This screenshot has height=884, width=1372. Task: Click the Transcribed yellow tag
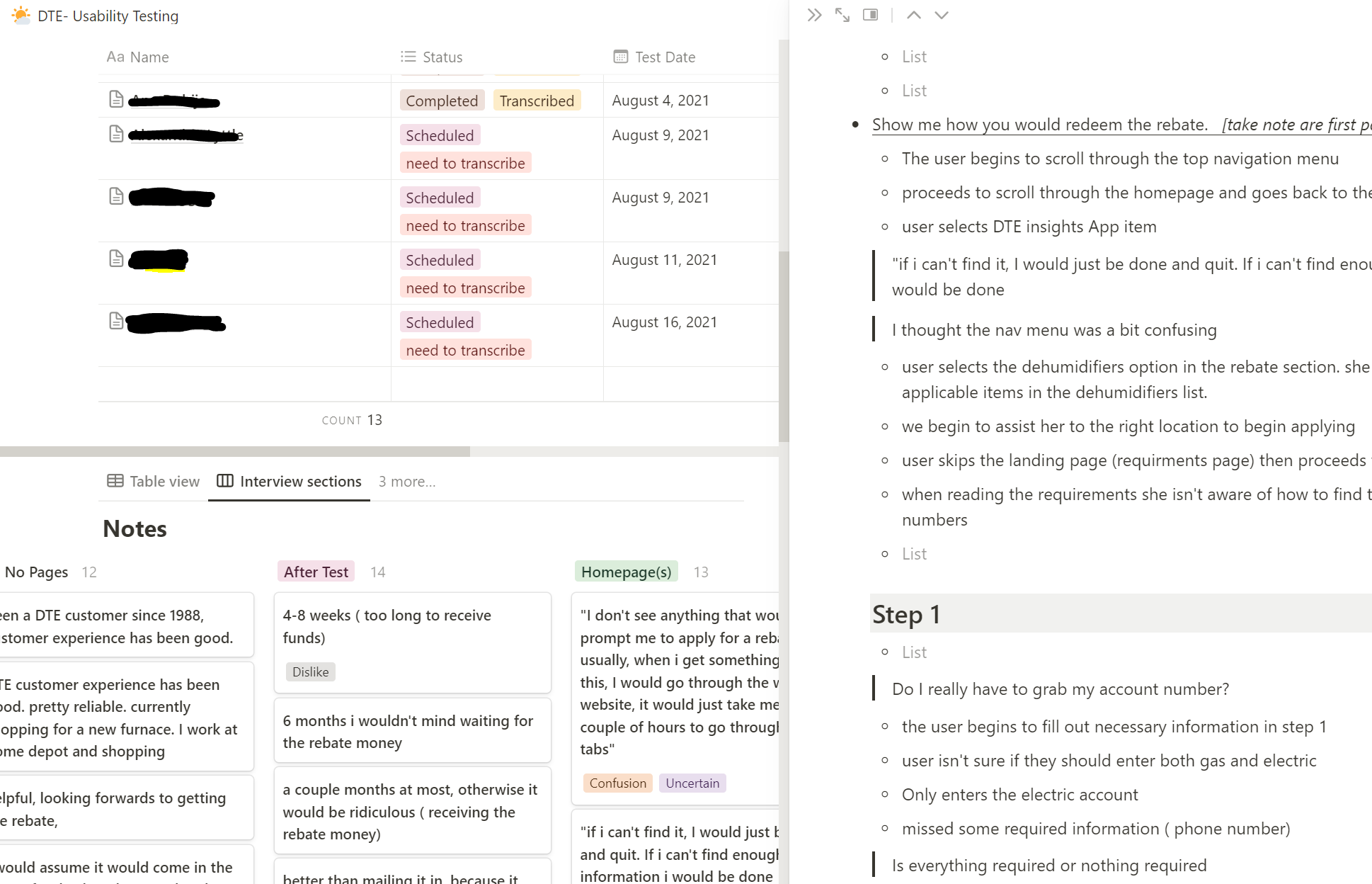pos(537,101)
